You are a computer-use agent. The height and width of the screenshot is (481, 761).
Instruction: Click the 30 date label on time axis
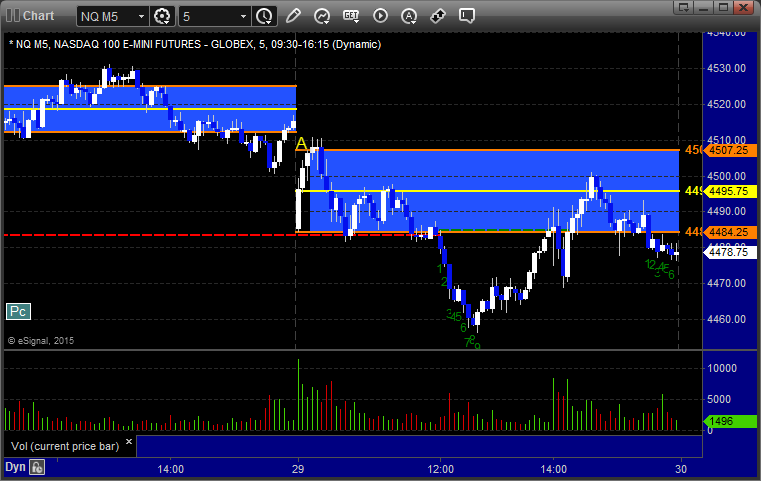pos(681,469)
